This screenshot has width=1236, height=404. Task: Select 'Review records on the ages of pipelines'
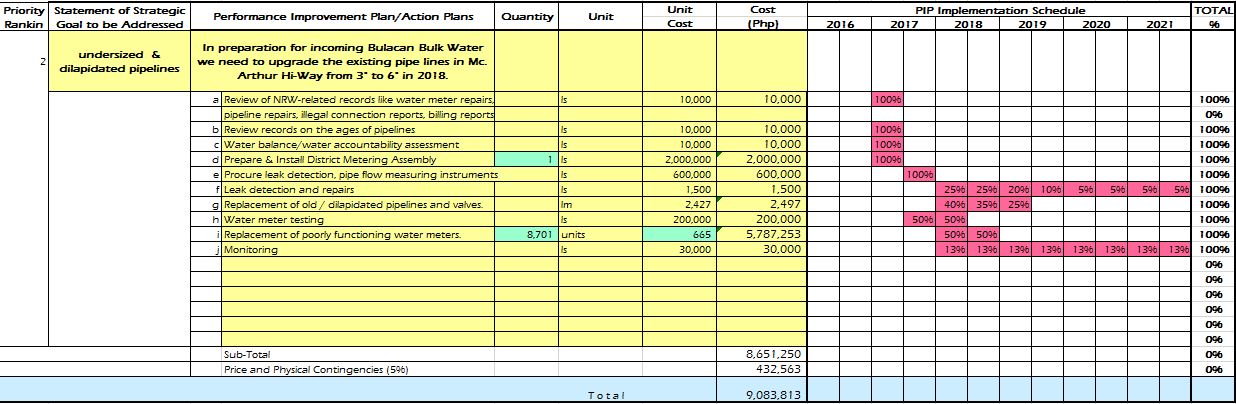point(358,130)
